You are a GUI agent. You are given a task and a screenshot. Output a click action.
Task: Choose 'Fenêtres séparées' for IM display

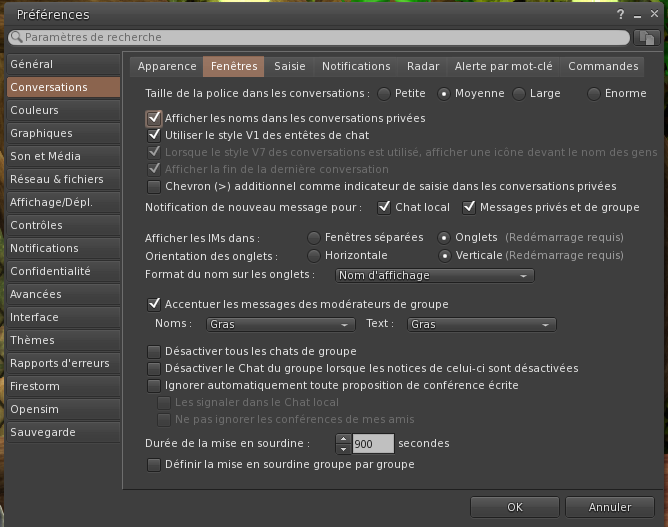click(314, 238)
